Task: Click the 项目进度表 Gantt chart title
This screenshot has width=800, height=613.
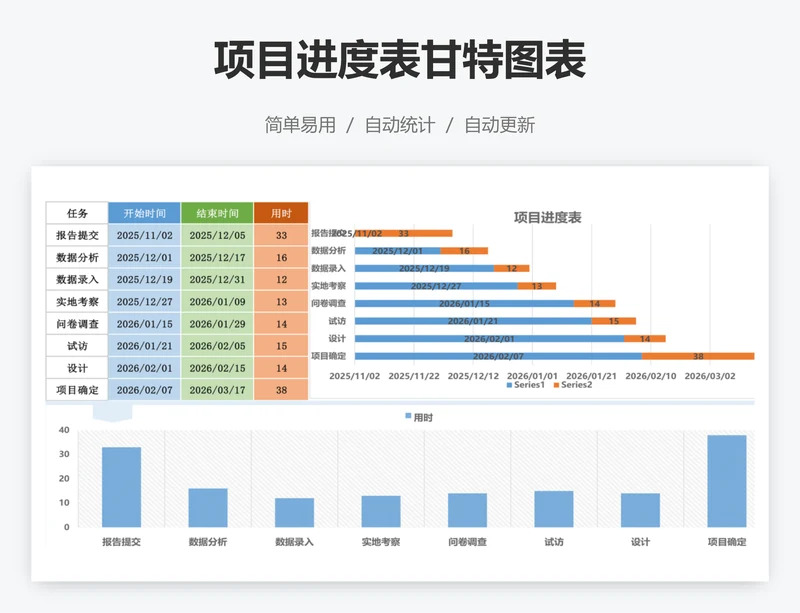Action: [547, 217]
